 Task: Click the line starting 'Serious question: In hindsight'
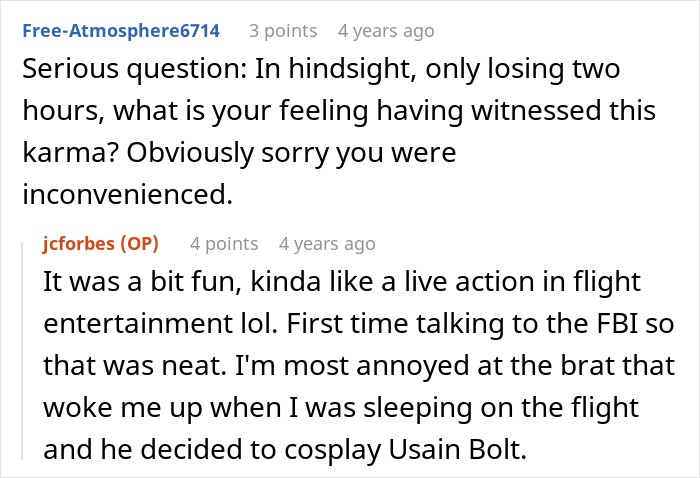[x=321, y=69]
